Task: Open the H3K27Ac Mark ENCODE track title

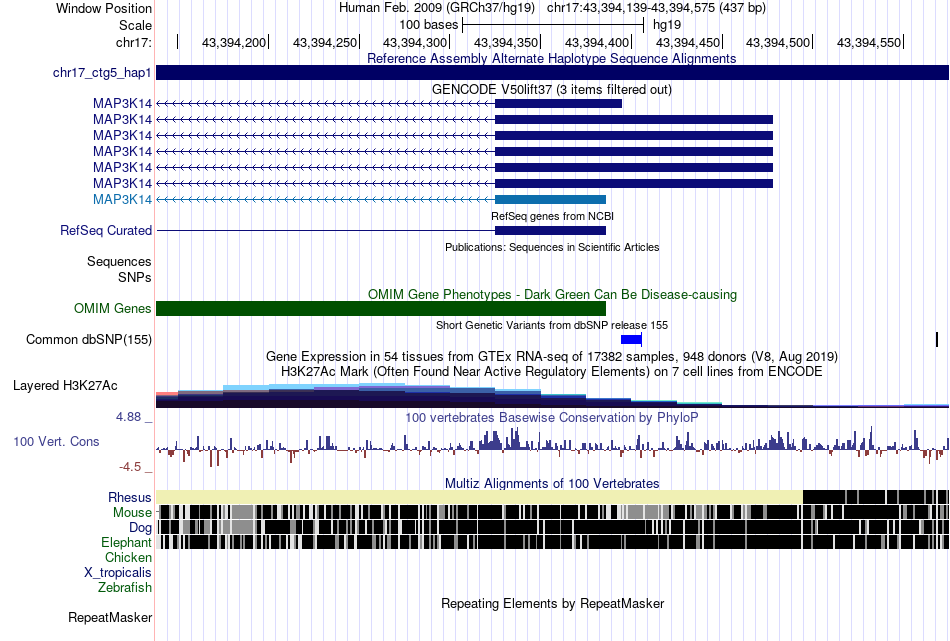Action: point(552,371)
